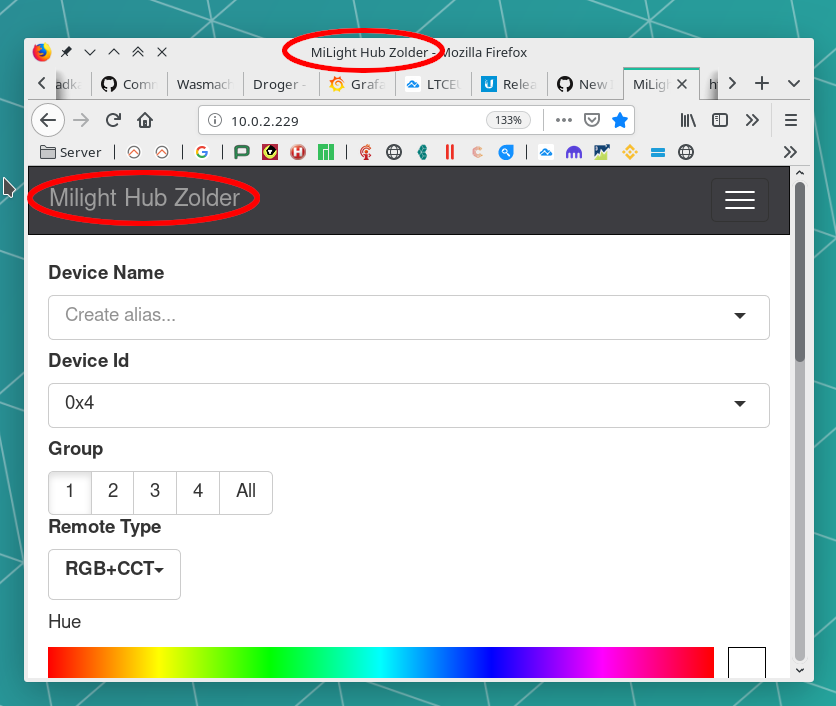This screenshot has width=836, height=706.
Task: Open the Milight Hub navigation hamburger menu
Action: tap(740, 200)
